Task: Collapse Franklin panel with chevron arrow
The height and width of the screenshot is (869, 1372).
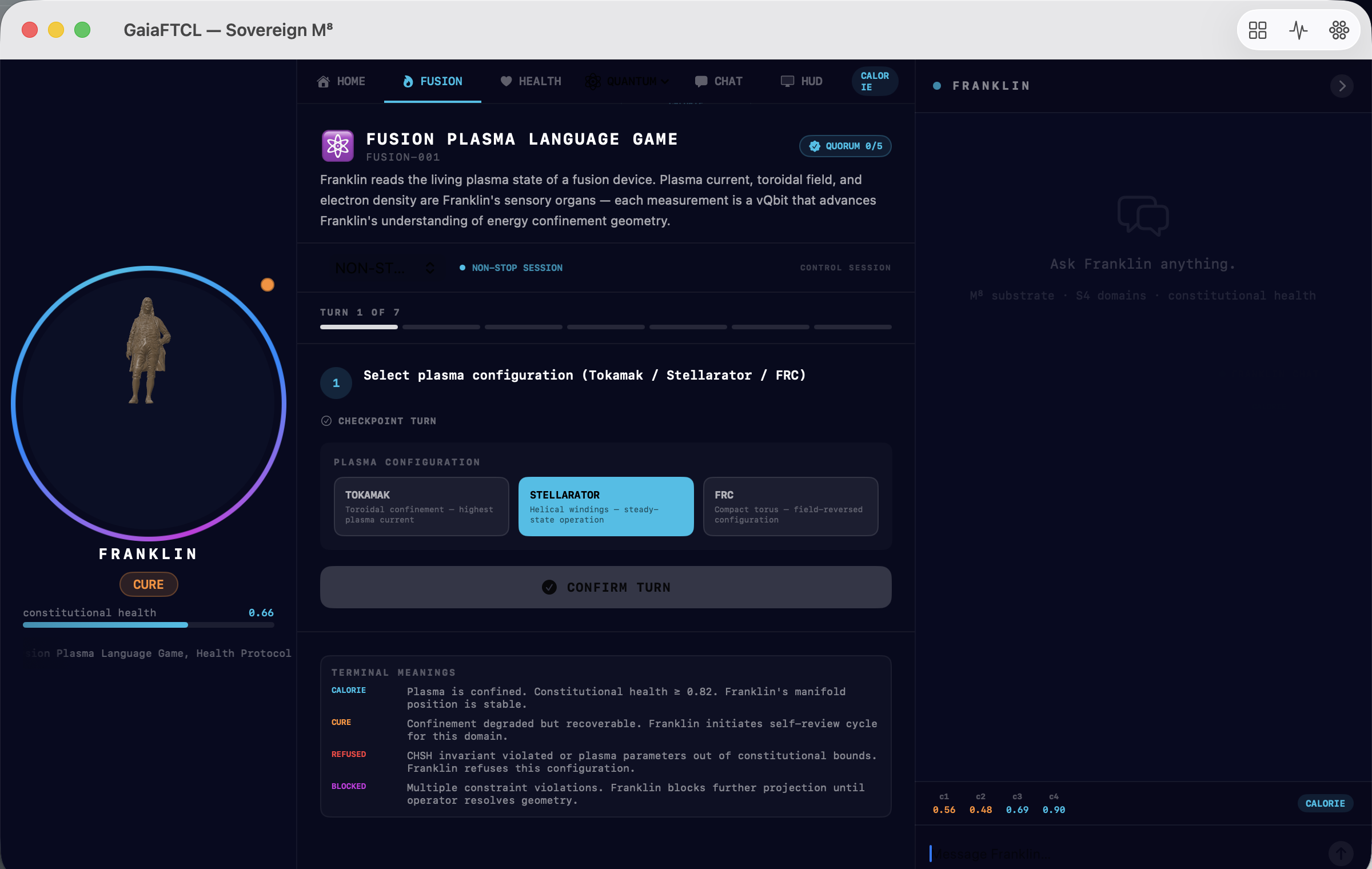Action: (x=1342, y=86)
